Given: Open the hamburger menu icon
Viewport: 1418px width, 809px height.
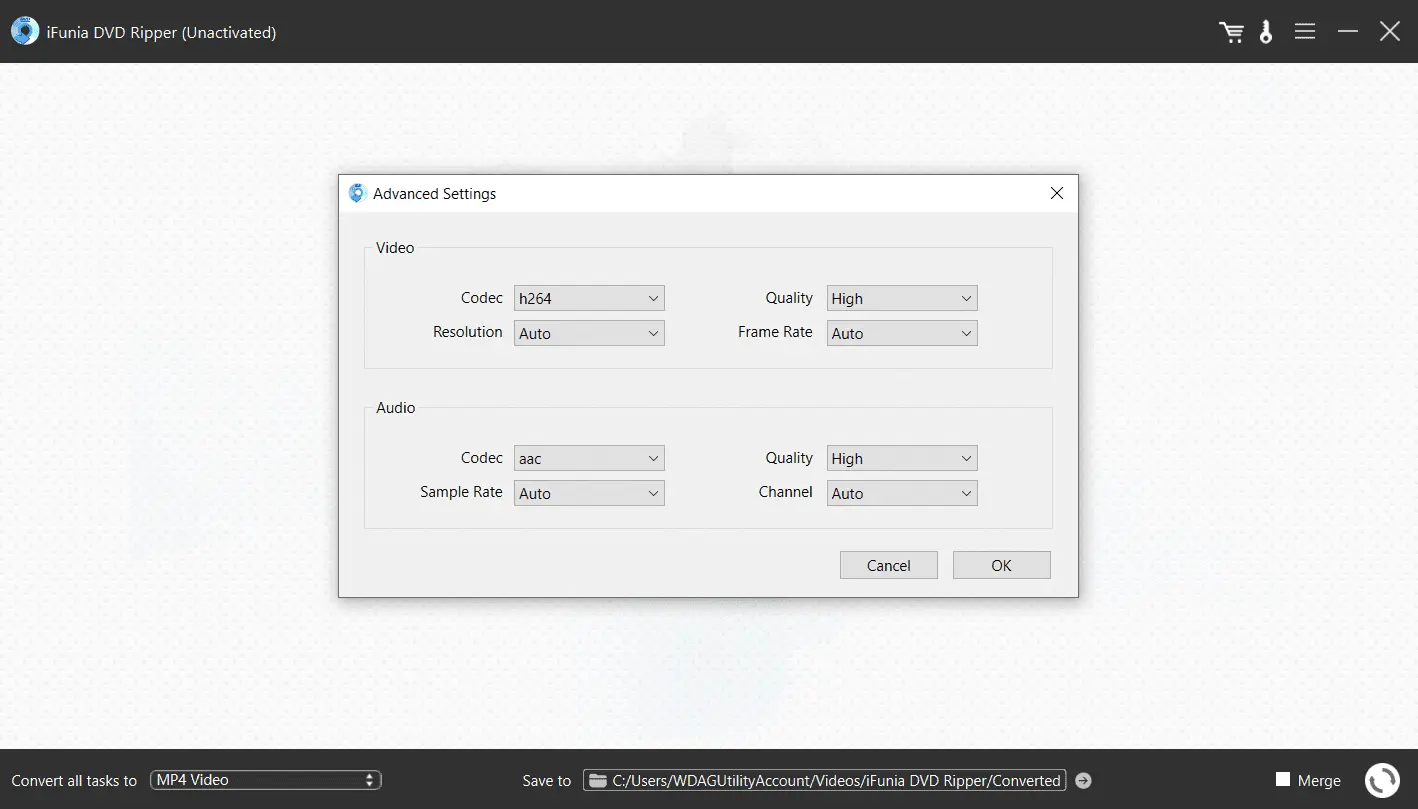Looking at the screenshot, I should 1304,32.
